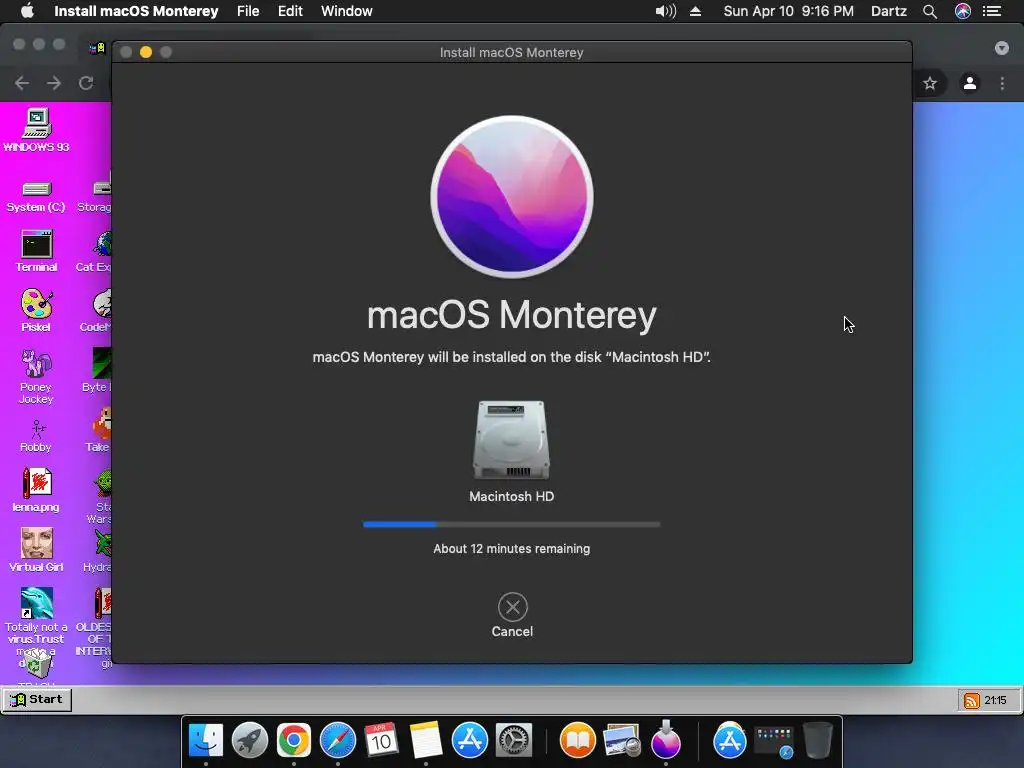1024x768 pixels.
Task: Expand the browser tab search dropdown
Action: (1002, 48)
